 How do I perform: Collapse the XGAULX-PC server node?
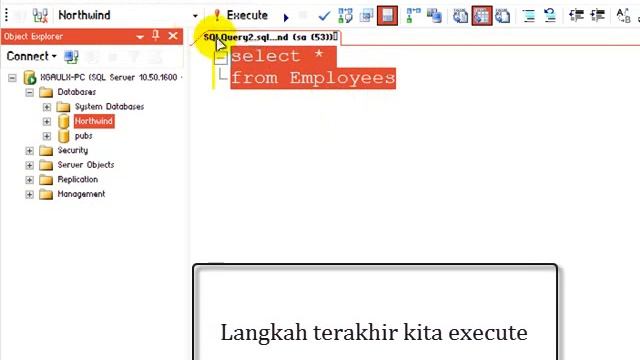pyautogui.click(x=12, y=78)
